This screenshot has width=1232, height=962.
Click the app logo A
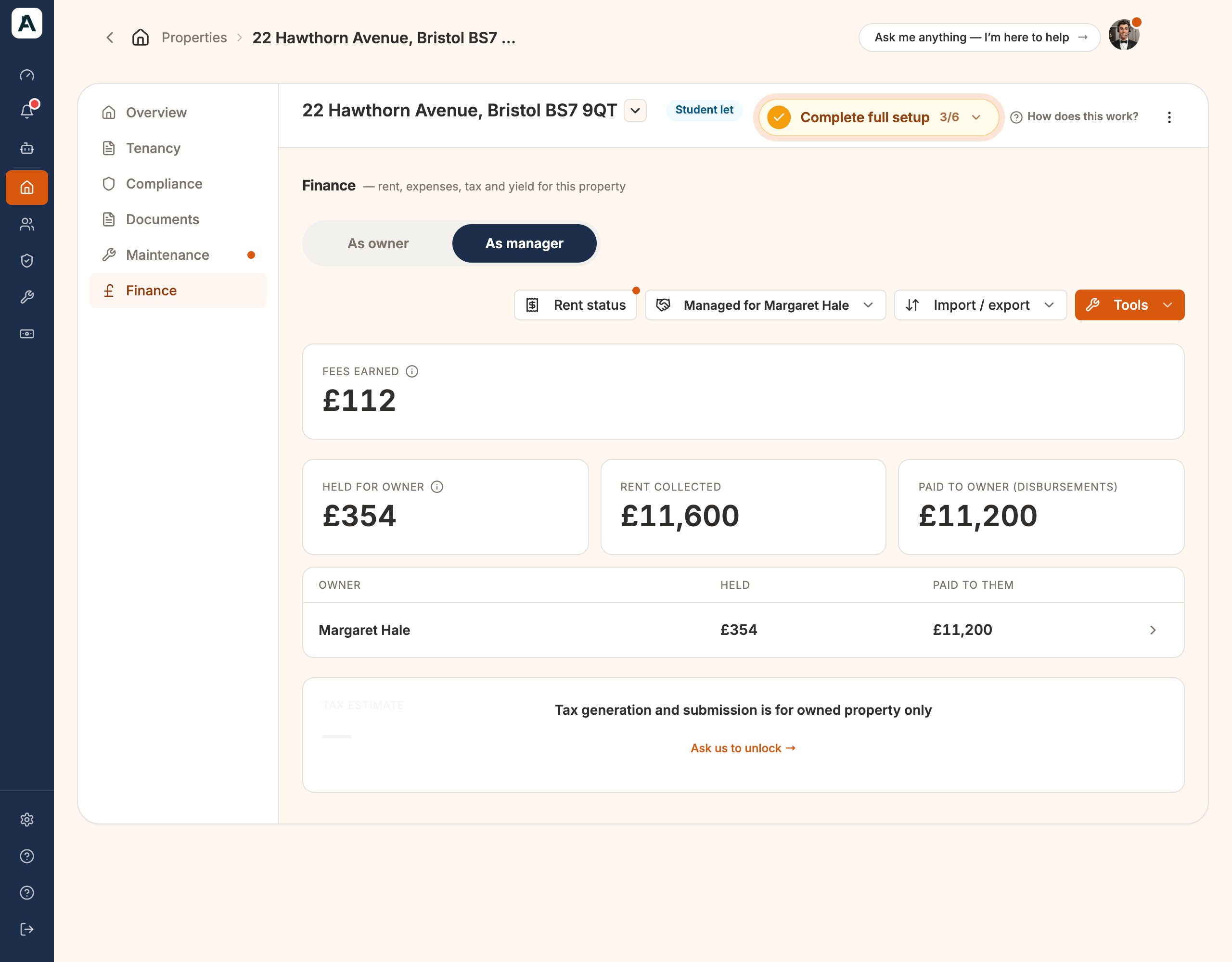point(26,23)
